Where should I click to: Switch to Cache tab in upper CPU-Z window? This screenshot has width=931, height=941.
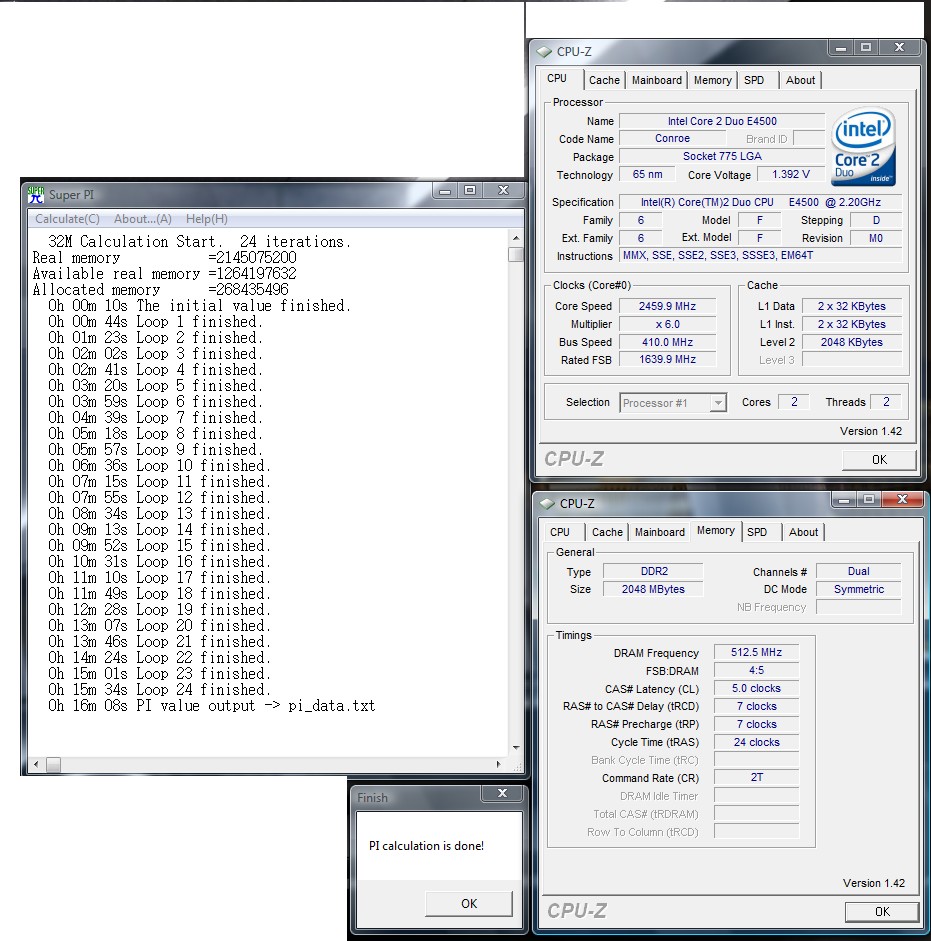click(604, 80)
